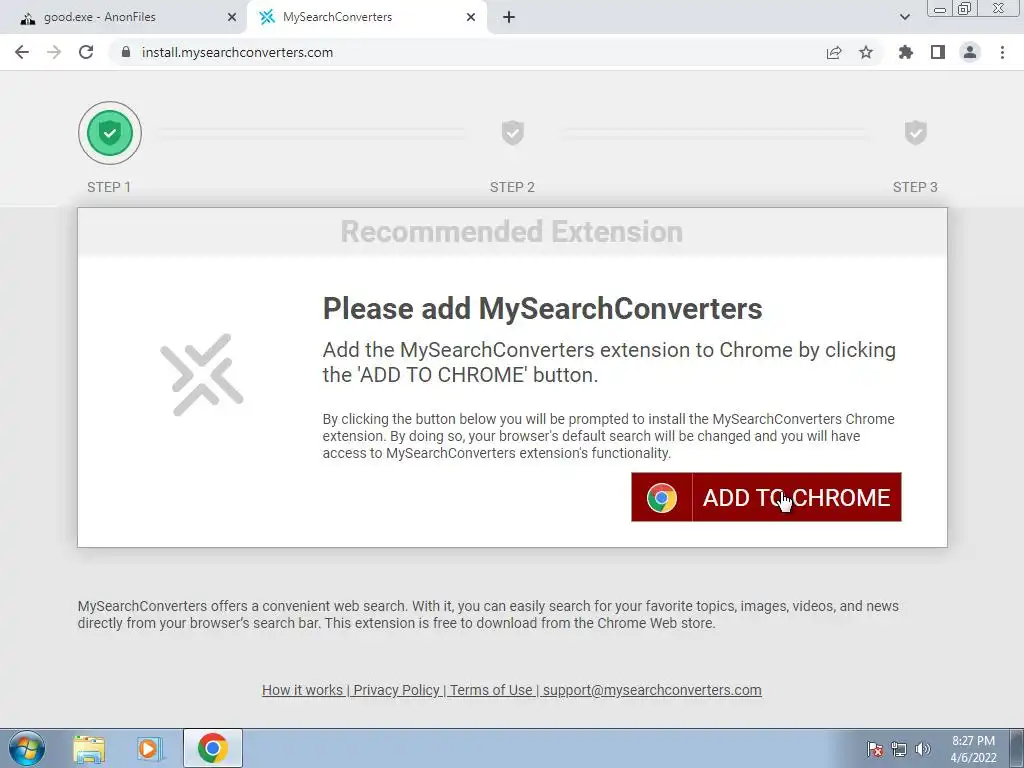Click the STEP 1 label
1024x768 pixels.
(109, 187)
